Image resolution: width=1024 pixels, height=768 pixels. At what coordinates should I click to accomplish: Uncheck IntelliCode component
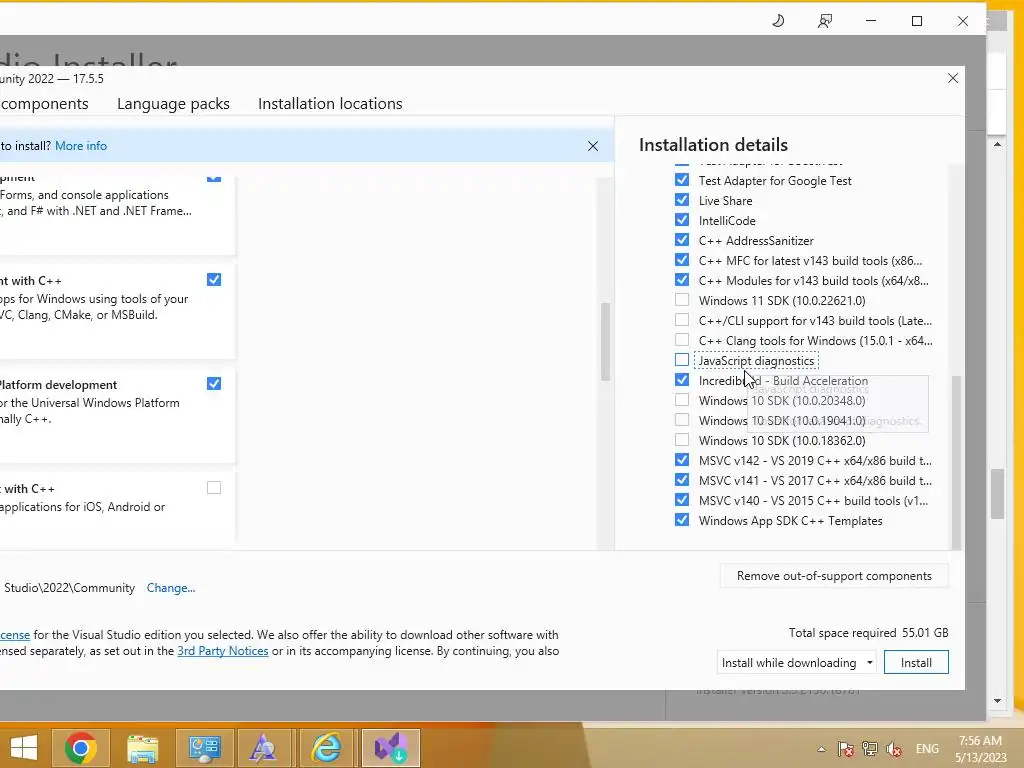tap(682, 220)
